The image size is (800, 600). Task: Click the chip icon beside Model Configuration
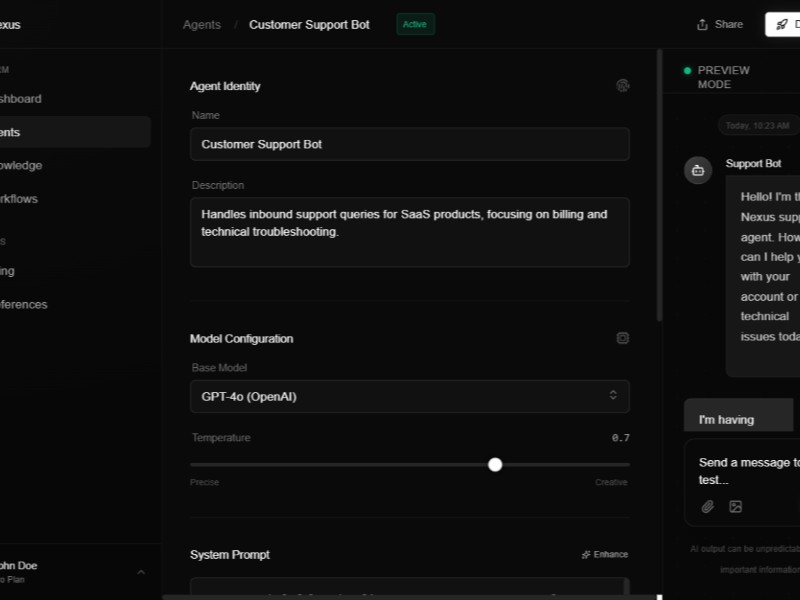(x=623, y=339)
